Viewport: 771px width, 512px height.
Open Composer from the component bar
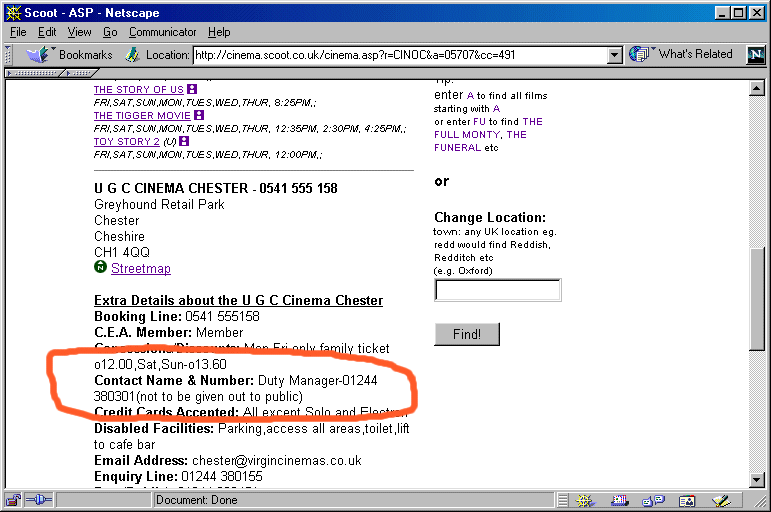[x=720, y=500]
